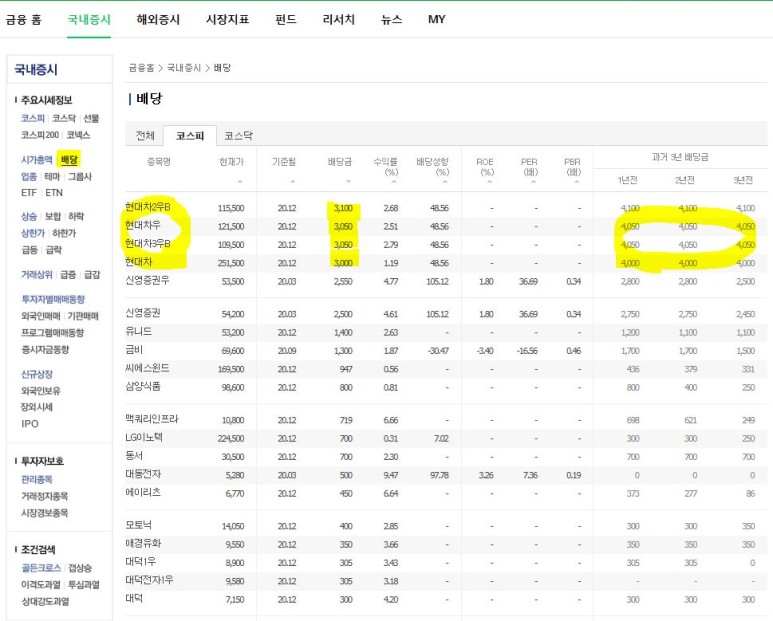Open the 코넥스 sidebar link
The image size is (773, 621).
click(78, 135)
